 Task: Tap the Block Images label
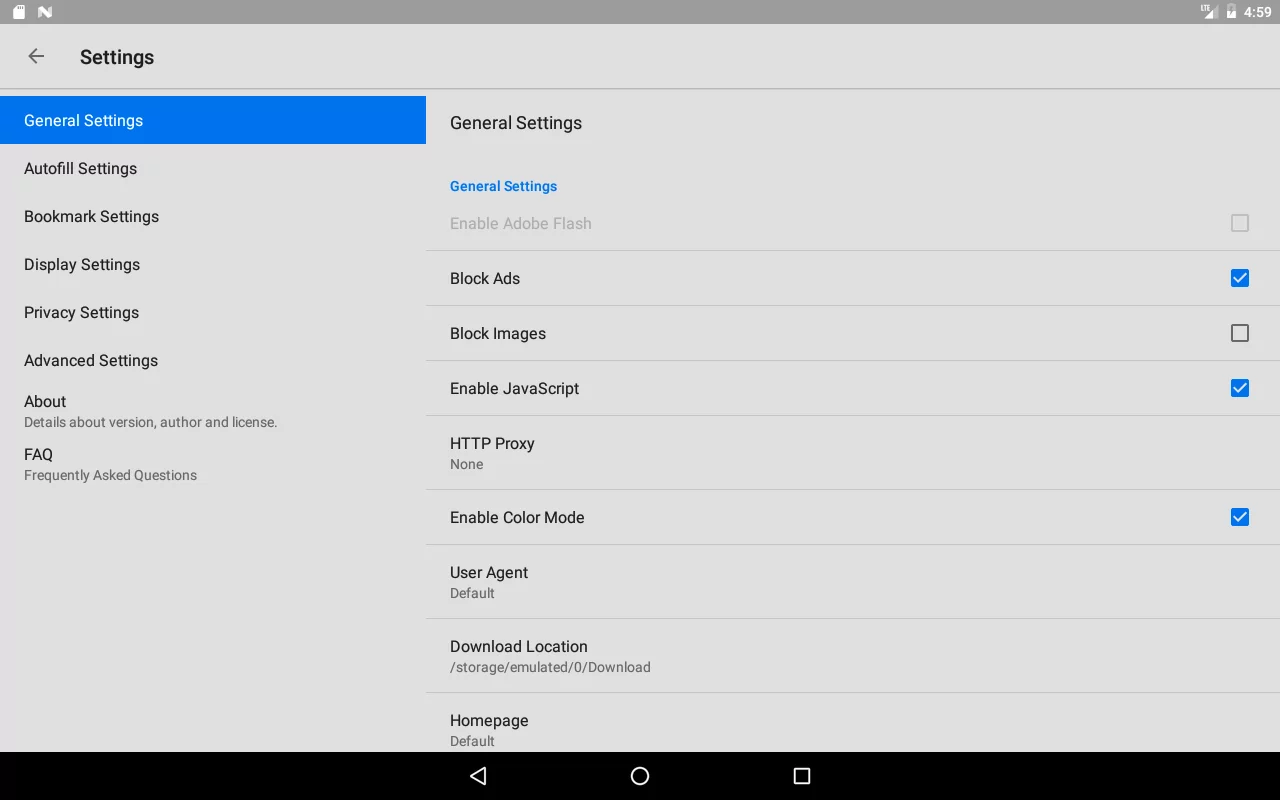point(498,333)
